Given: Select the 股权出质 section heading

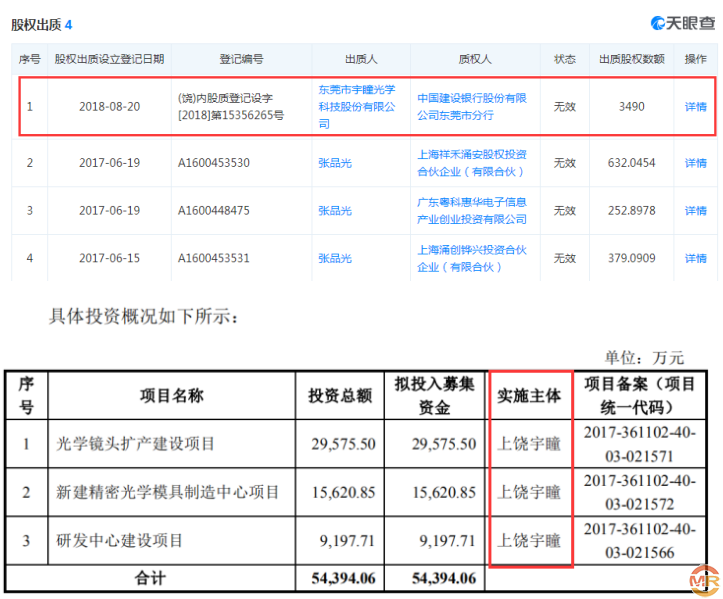Looking at the screenshot, I should [x=41, y=24].
